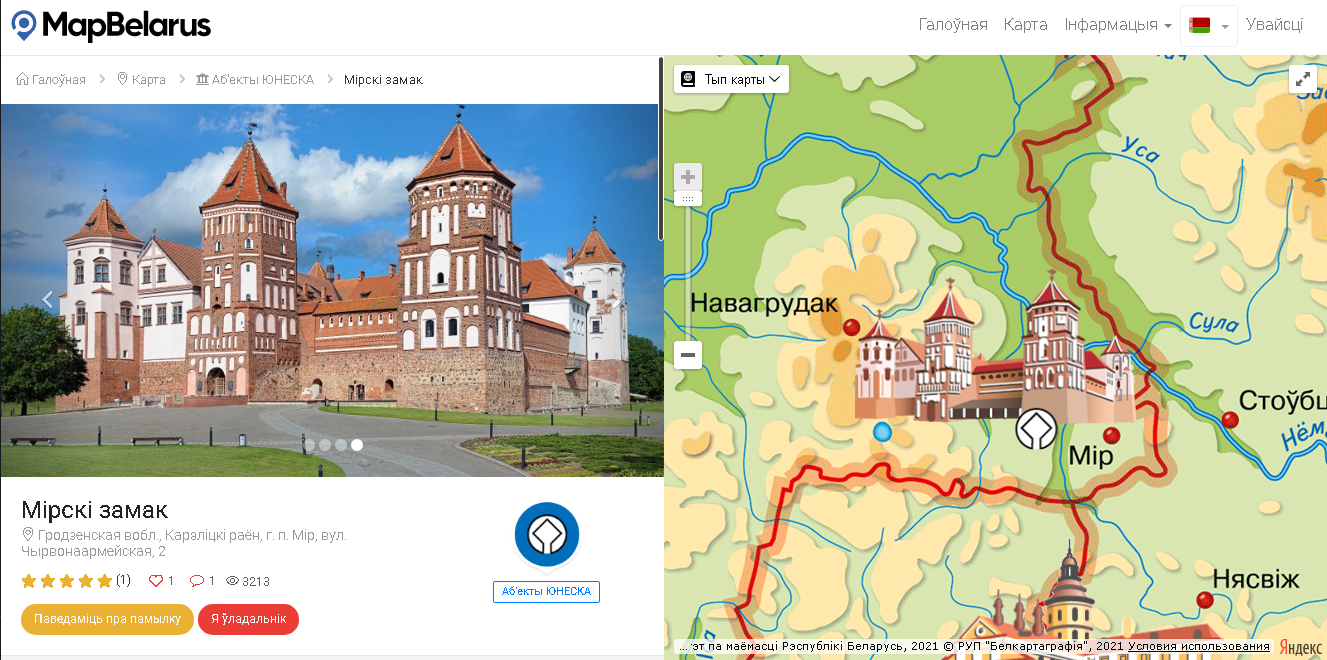
Task: Select the Мірскі замак heading text
Action: pos(95,509)
